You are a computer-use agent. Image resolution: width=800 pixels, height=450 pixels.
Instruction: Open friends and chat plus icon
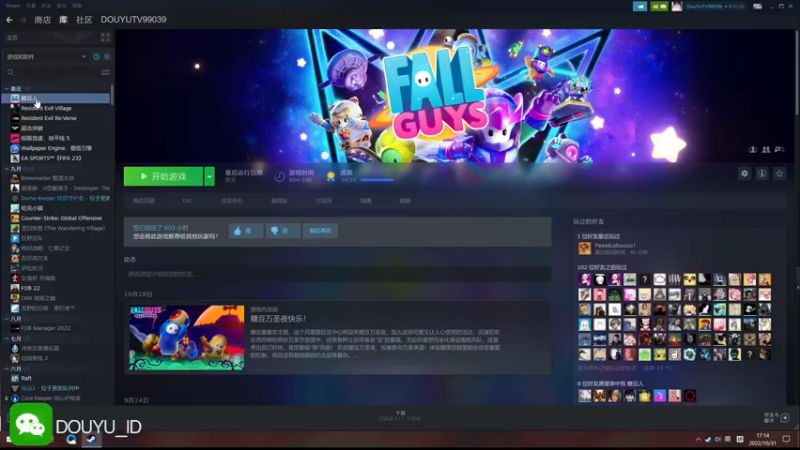click(x=785, y=418)
